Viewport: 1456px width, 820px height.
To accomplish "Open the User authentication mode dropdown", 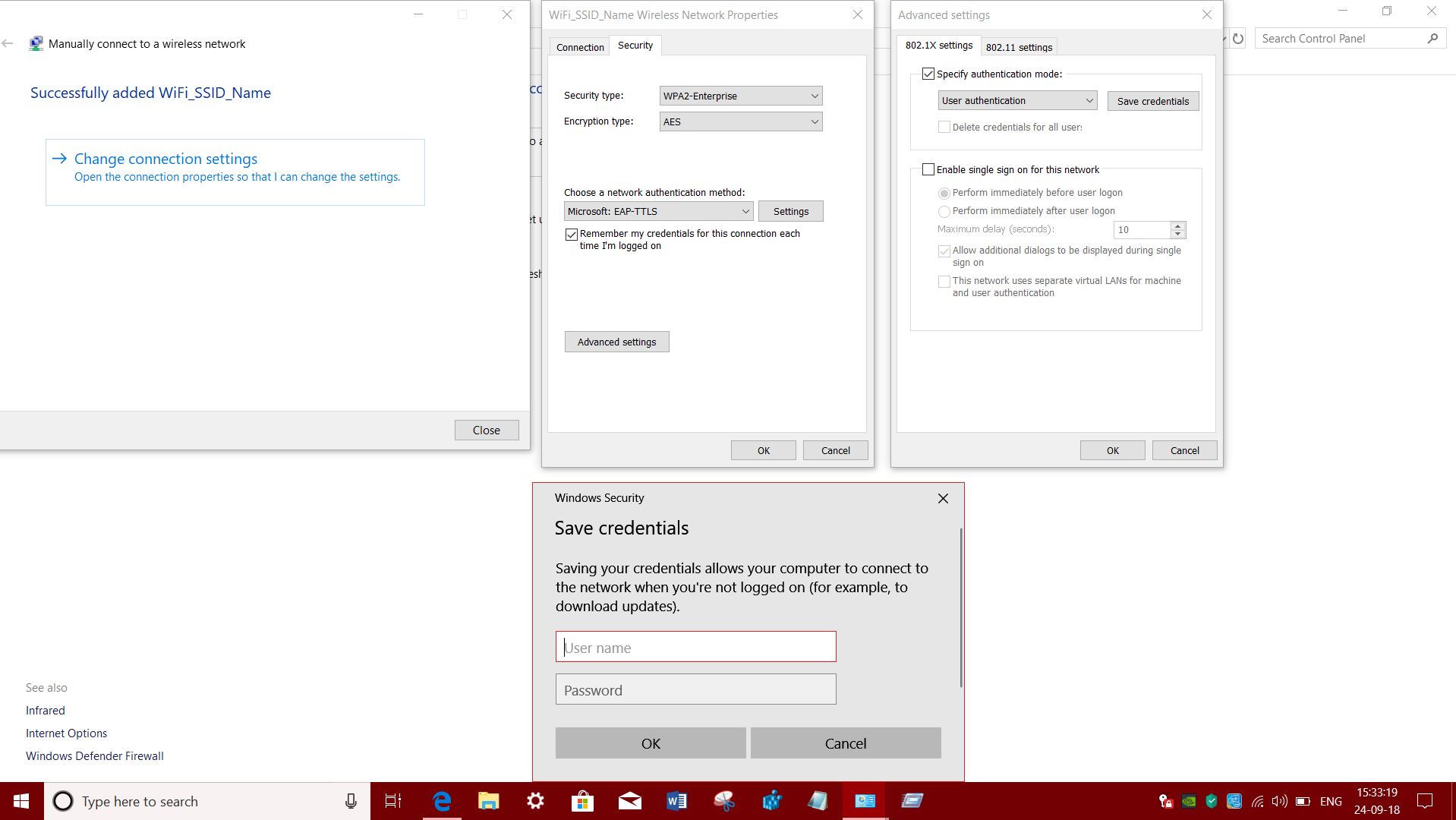I will click(1017, 100).
